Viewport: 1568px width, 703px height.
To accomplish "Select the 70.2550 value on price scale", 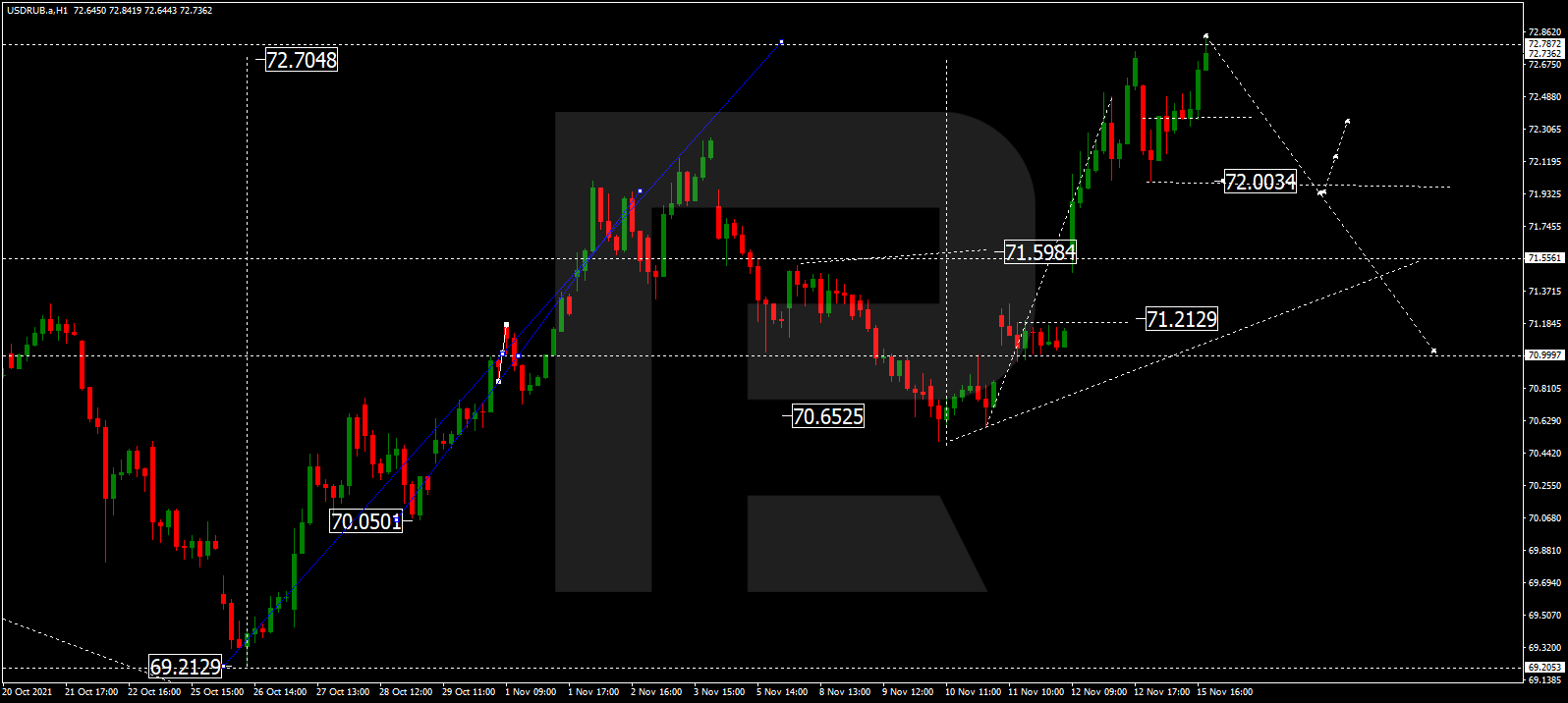I will tap(1544, 486).
